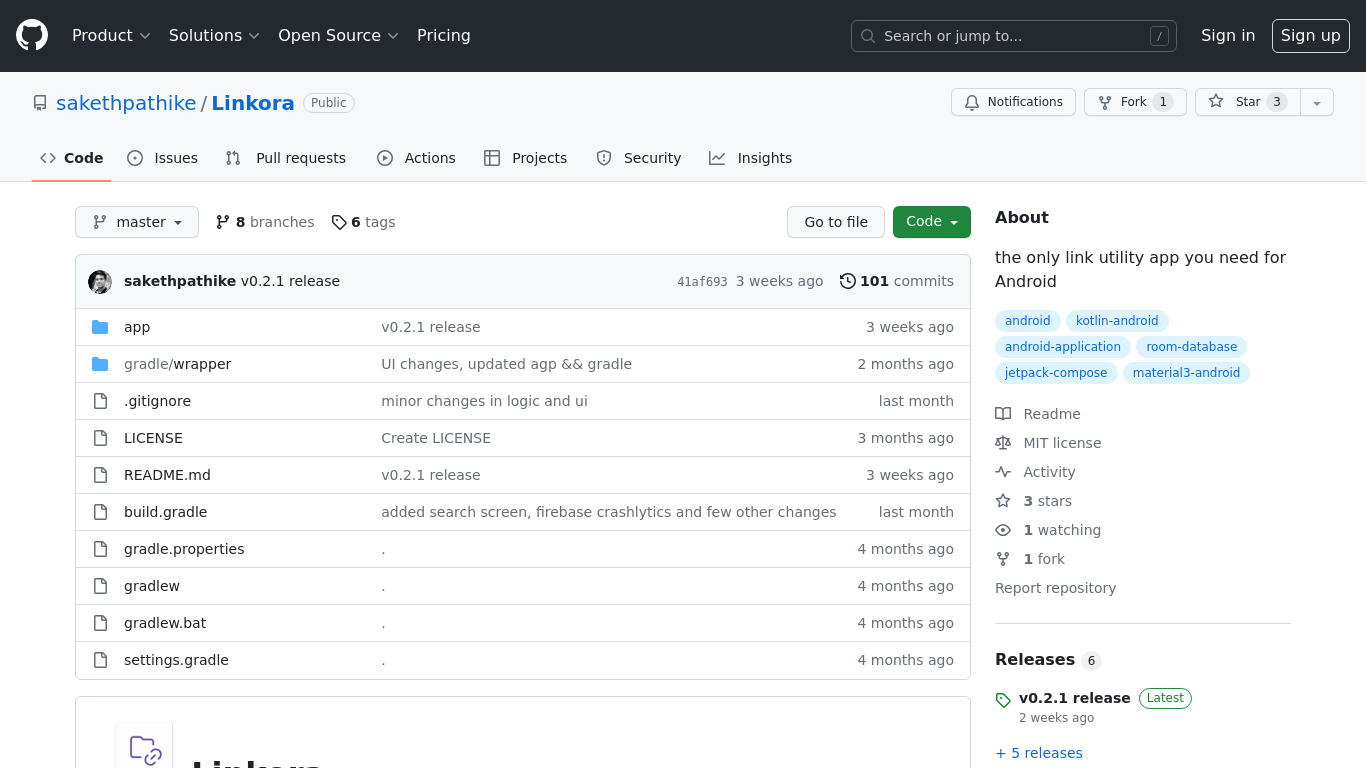Fork the Linkora repository
Screen dimensions: 1366x768
pyautogui.click(x=1135, y=102)
